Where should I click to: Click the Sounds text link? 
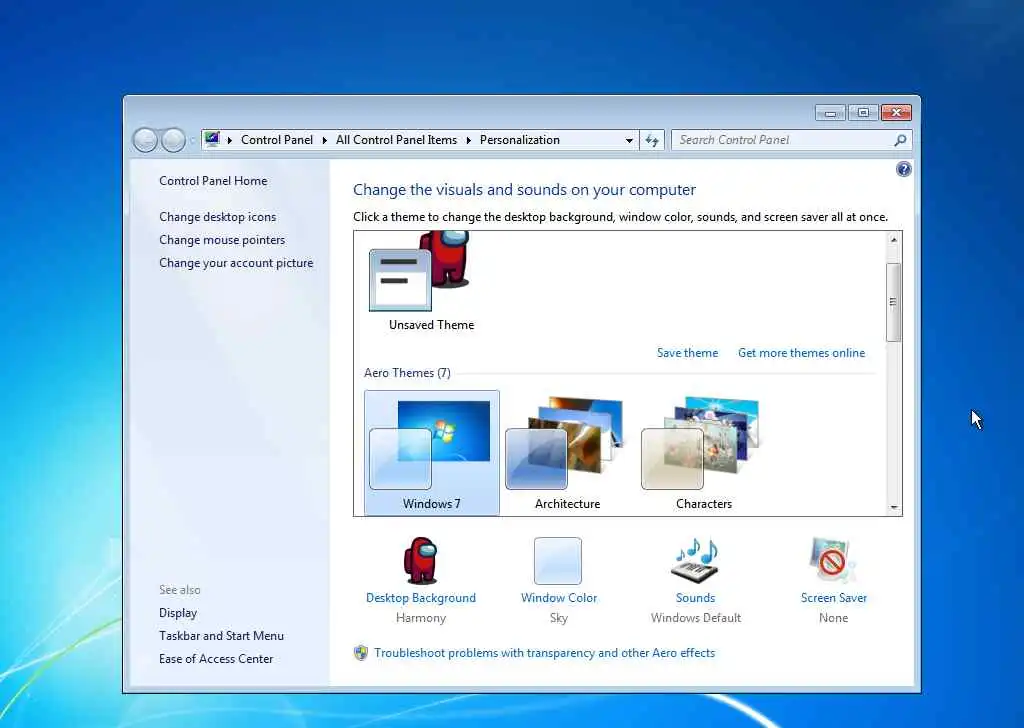tap(696, 598)
